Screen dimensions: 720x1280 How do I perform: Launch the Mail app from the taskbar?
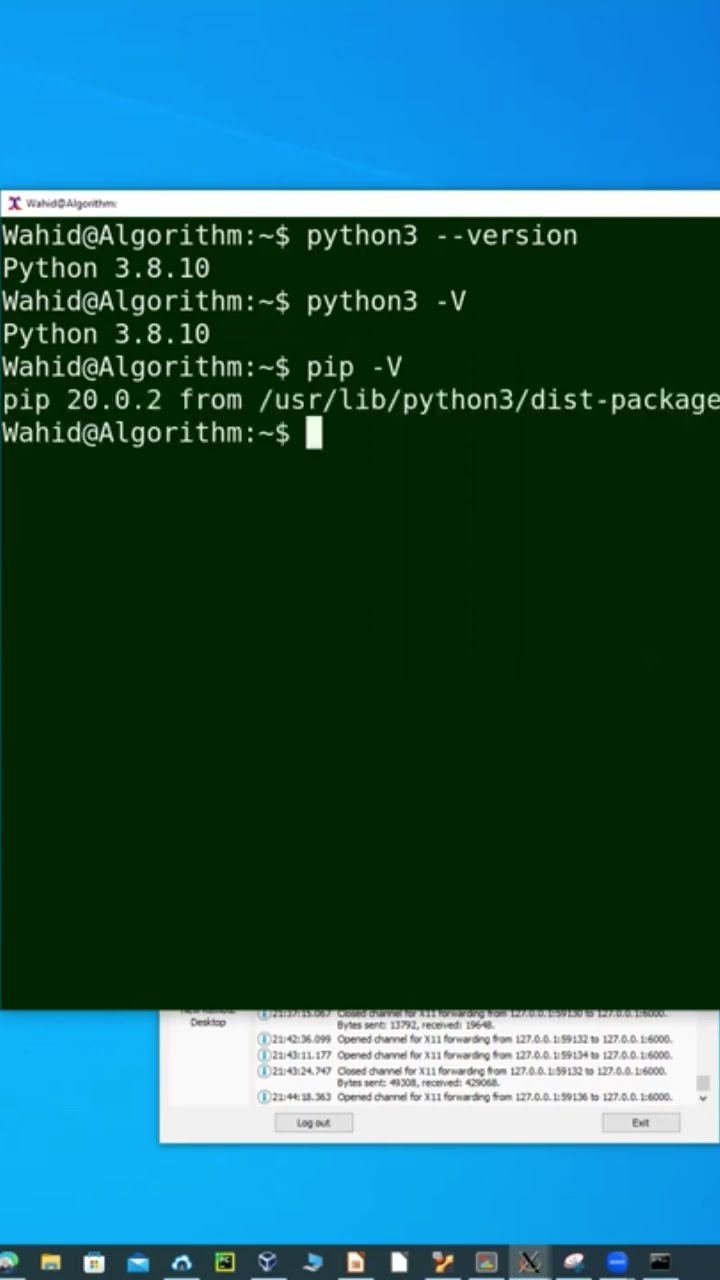138,1262
